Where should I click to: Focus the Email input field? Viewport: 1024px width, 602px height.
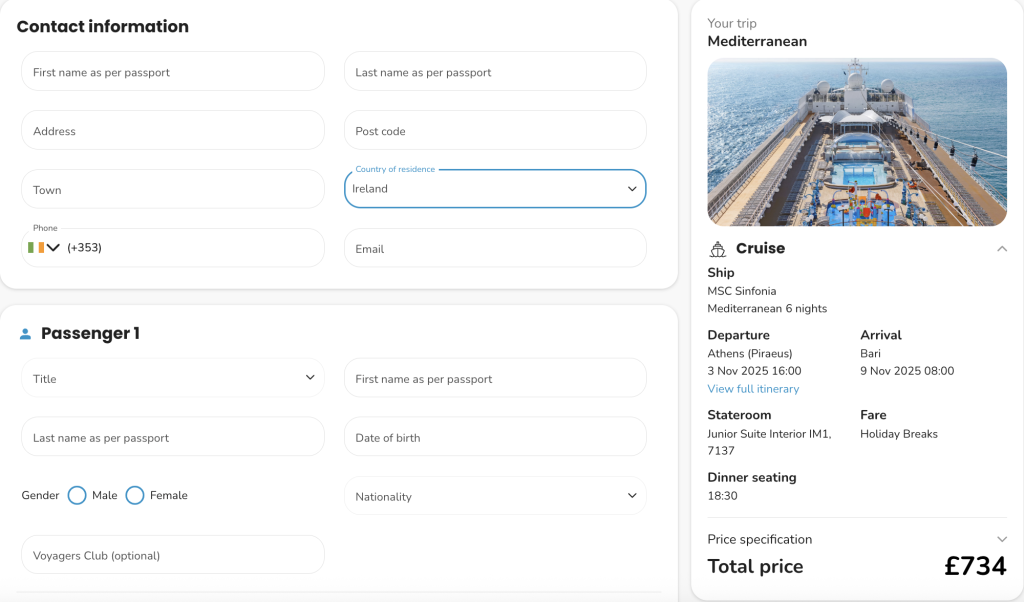pyautogui.click(x=495, y=248)
